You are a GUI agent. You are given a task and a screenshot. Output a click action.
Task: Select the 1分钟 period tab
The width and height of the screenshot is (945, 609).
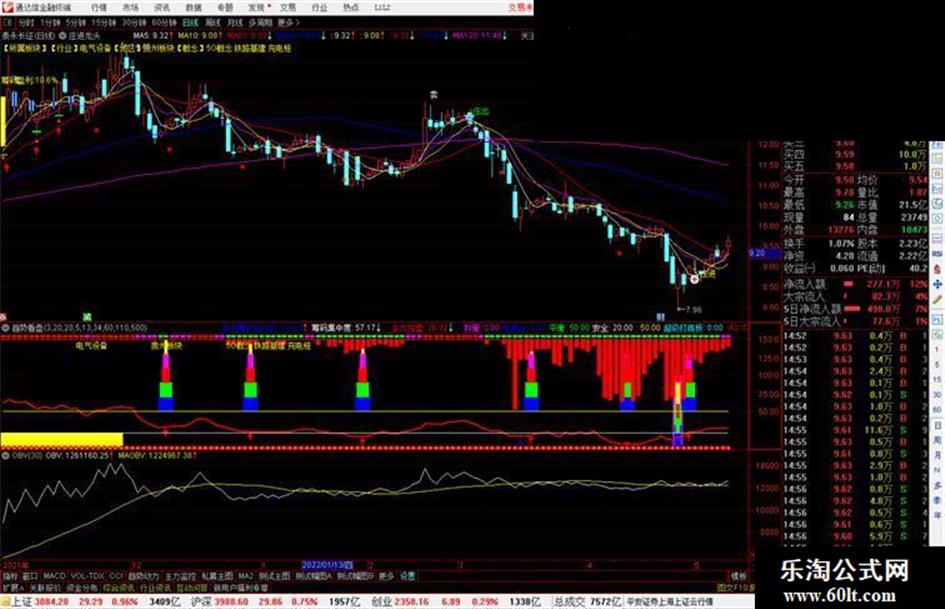pyautogui.click(x=50, y=22)
